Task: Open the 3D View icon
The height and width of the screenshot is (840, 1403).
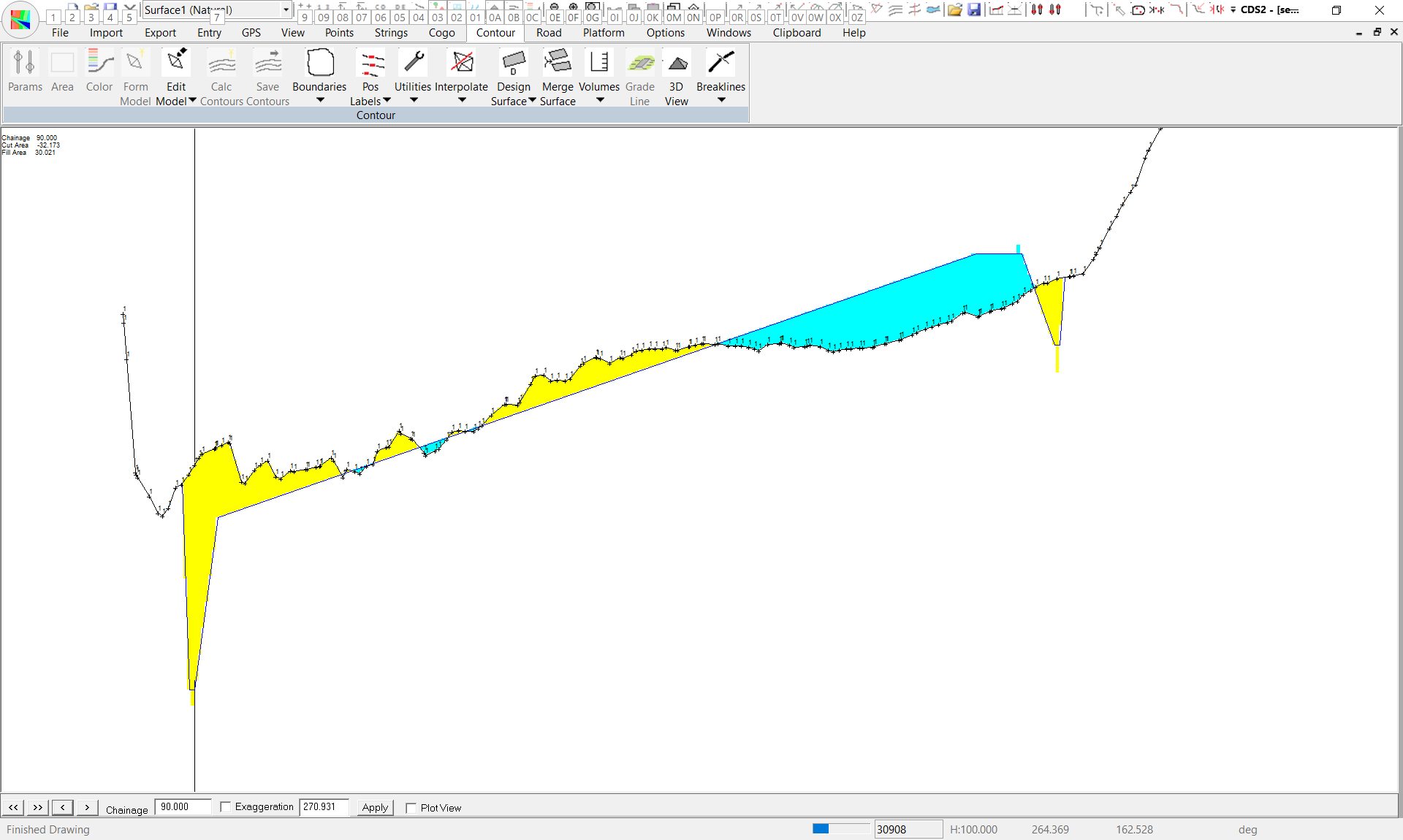Action: coord(677,64)
